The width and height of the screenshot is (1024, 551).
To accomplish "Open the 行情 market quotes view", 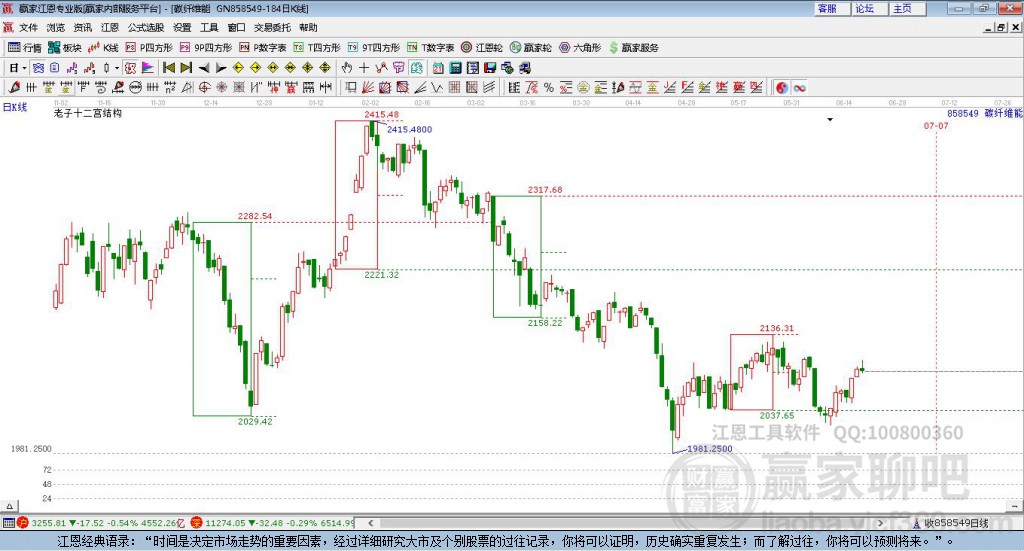I will (x=24, y=48).
